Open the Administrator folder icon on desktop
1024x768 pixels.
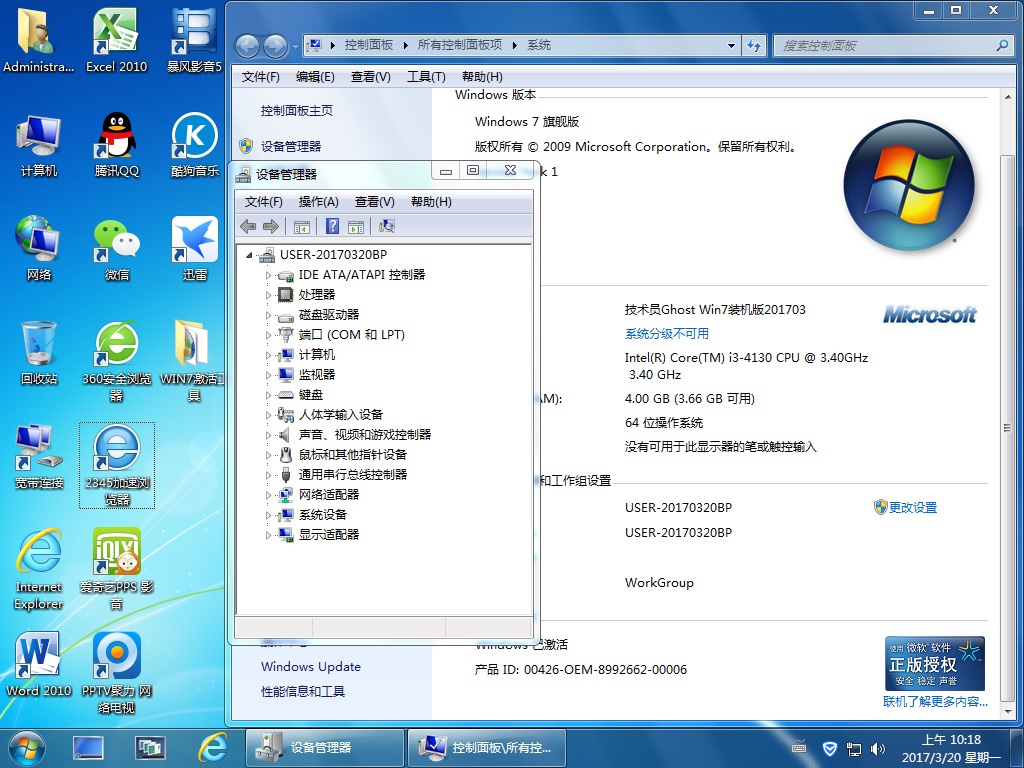(x=39, y=40)
